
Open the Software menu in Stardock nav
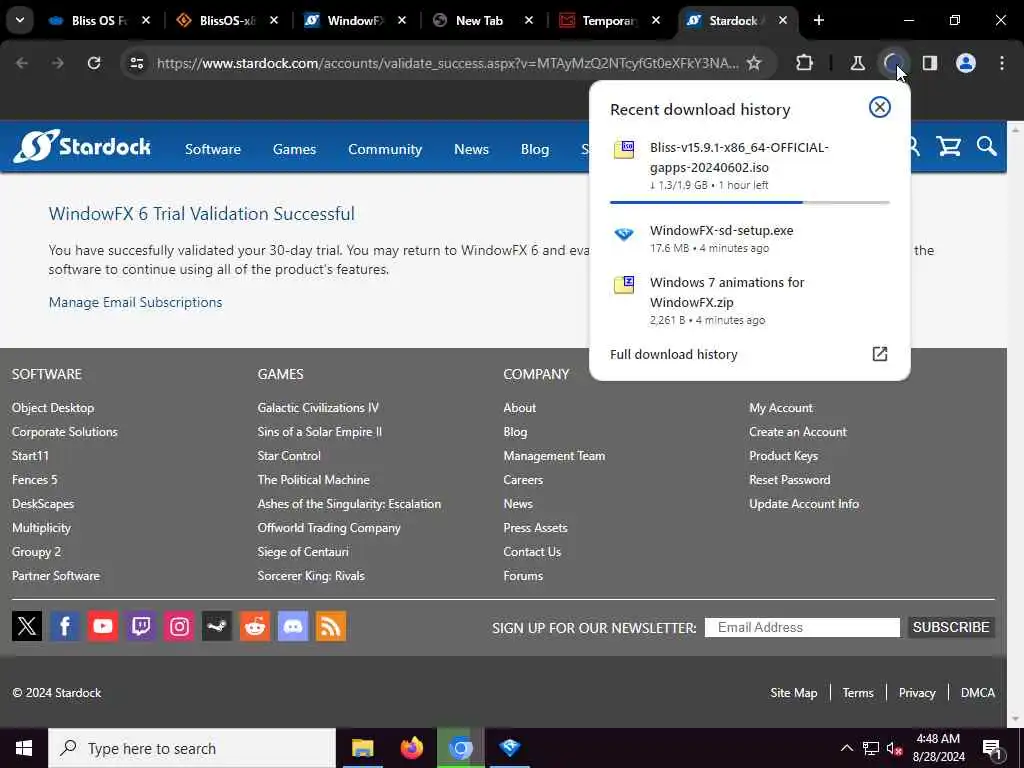pyautogui.click(x=213, y=149)
